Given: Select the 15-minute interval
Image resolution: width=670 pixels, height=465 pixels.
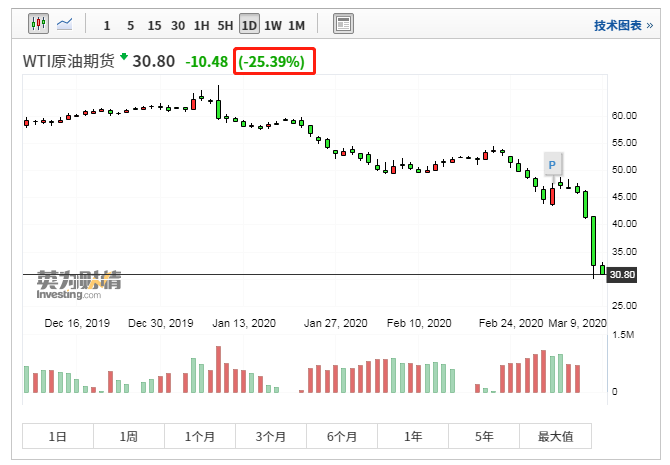Looking at the screenshot, I should click(x=154, y=24).
